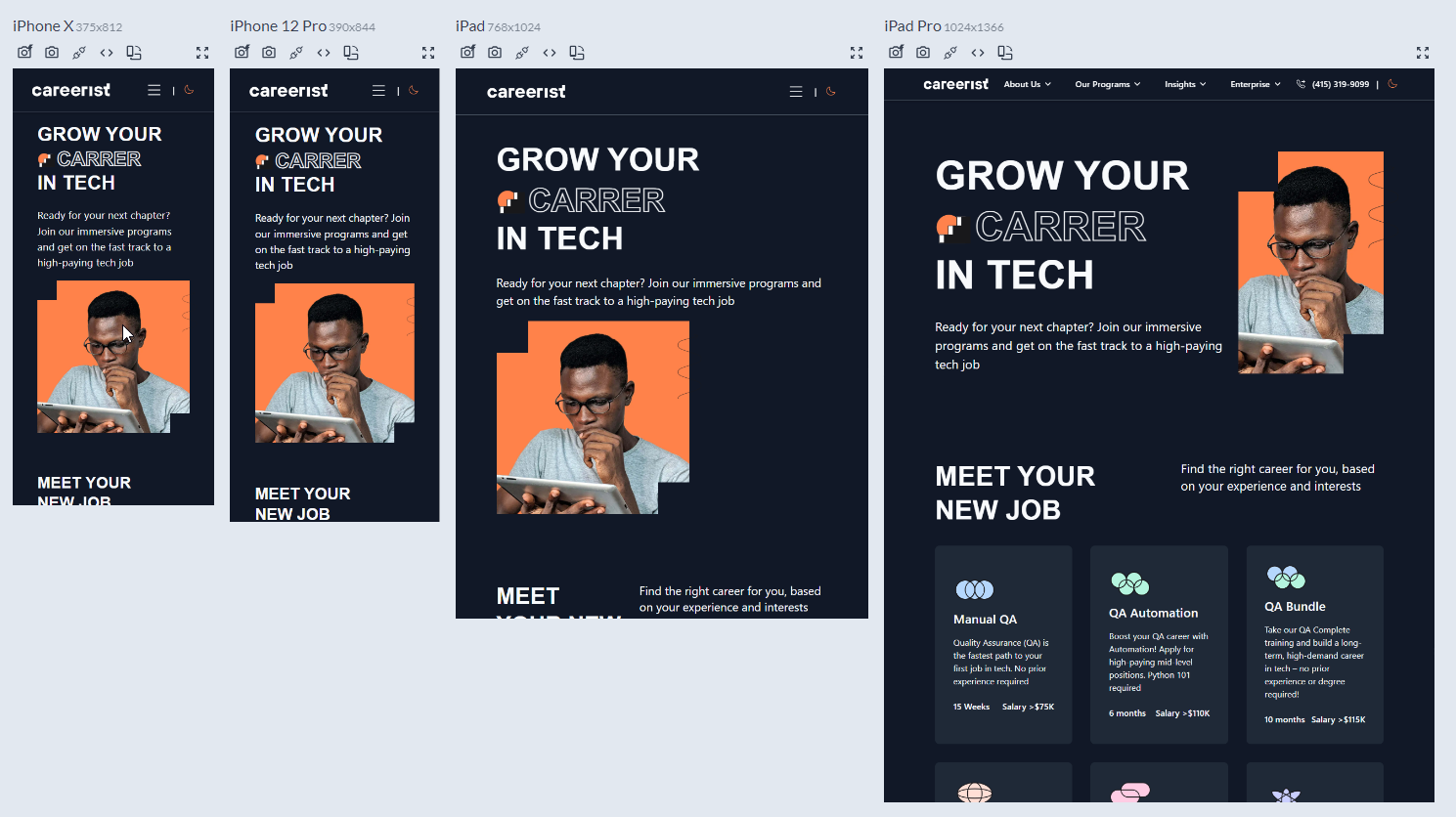This screenshot has width=1456, height=817.
Task: Click careerist logo in iPhone X page
Action: 71,90
